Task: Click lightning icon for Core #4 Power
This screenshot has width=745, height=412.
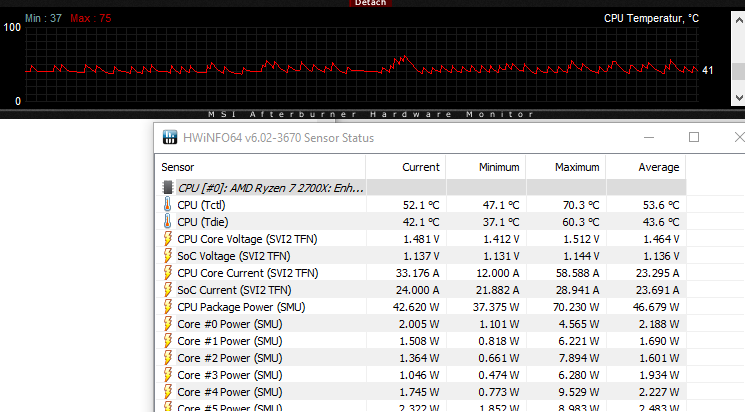Action: pos(167,392)
